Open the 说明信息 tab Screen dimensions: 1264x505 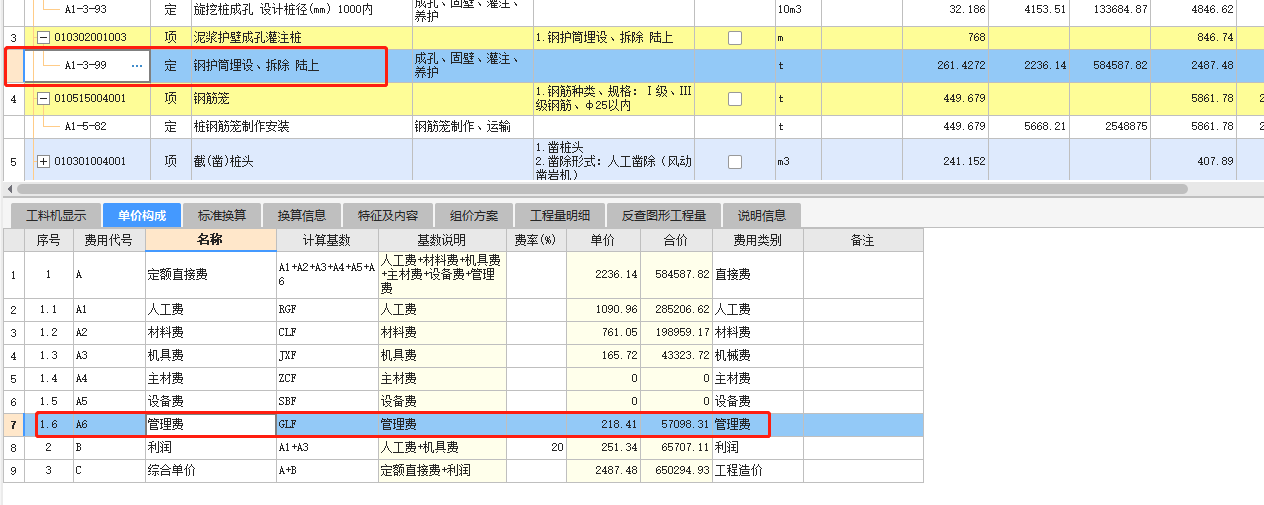(762, 215)
